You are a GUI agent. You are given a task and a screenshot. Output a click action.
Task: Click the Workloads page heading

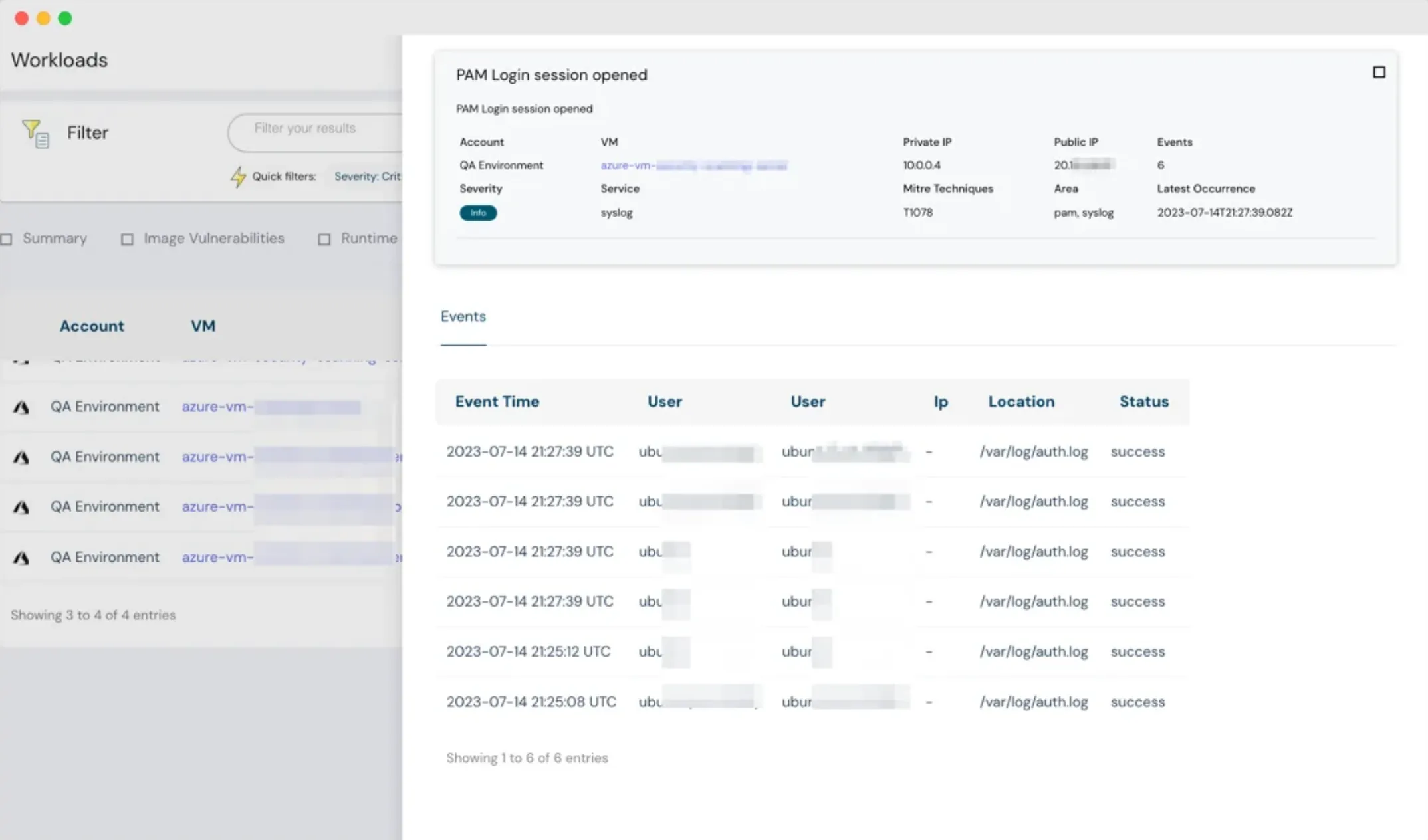[x=59, y=60]
